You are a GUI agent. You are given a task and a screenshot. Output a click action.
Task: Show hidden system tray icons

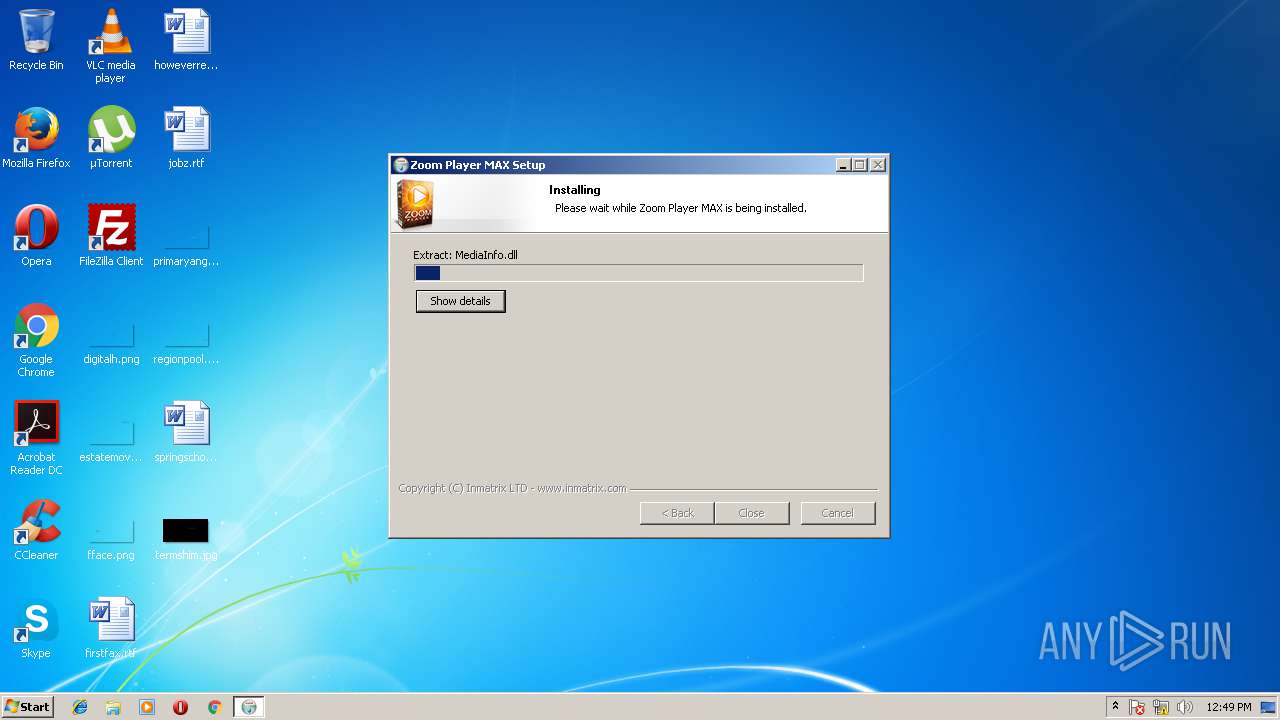(x=1116, y=707)
